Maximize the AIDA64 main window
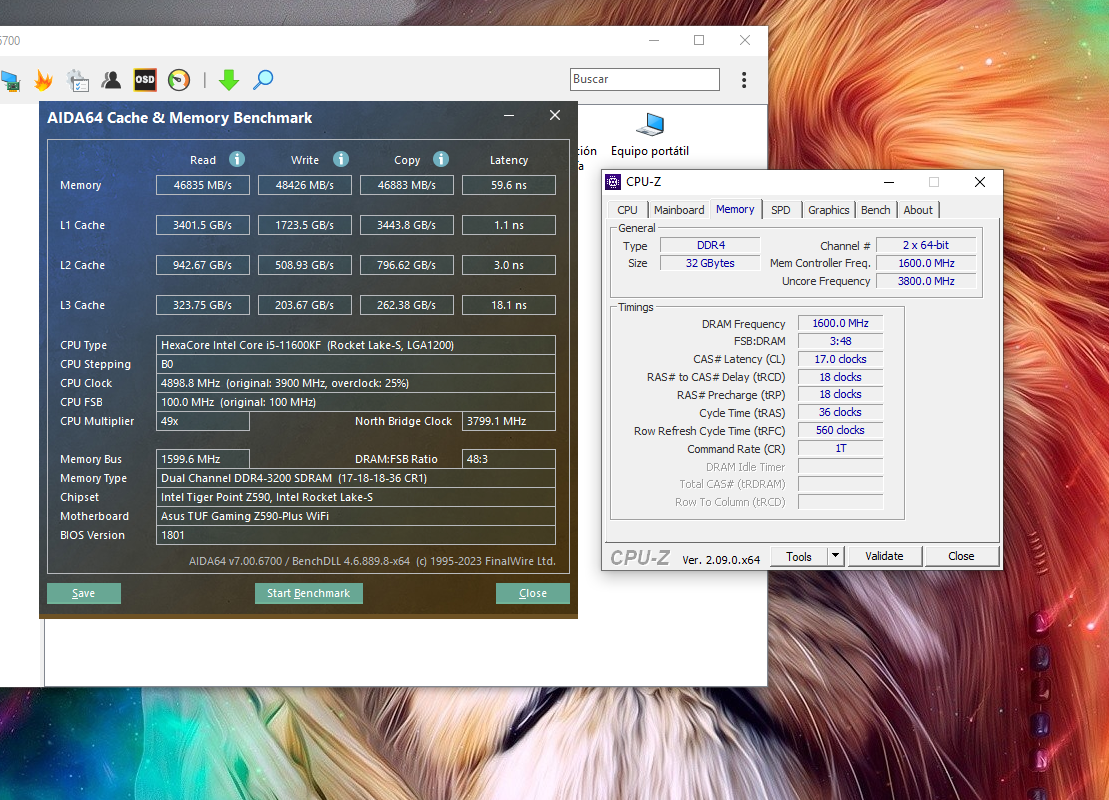This screenshot has width=1109, height=800. pos(699,40)
